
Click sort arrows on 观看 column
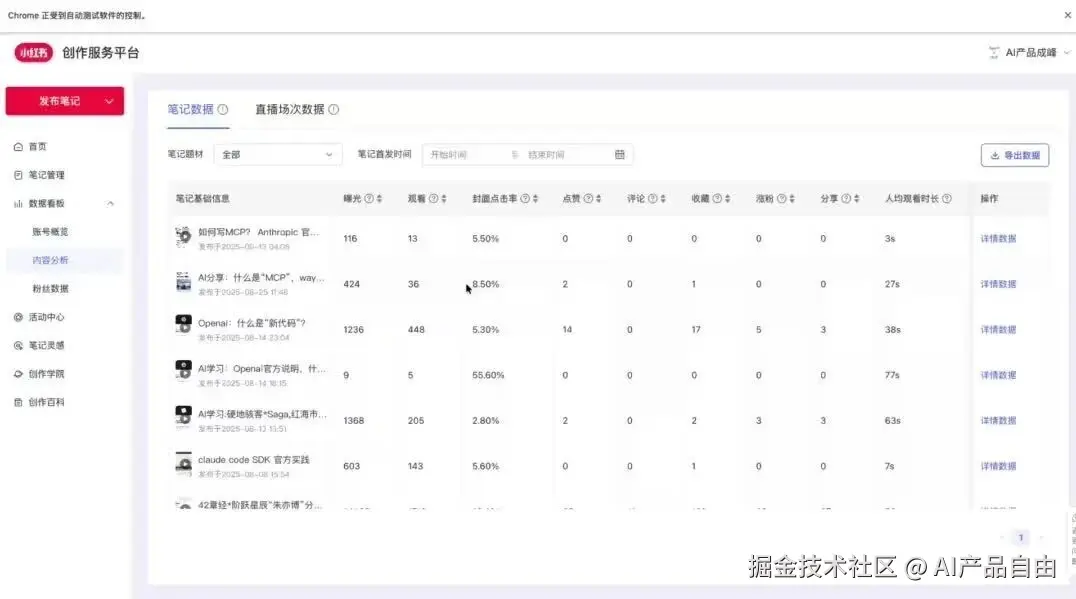click(444, 199)
